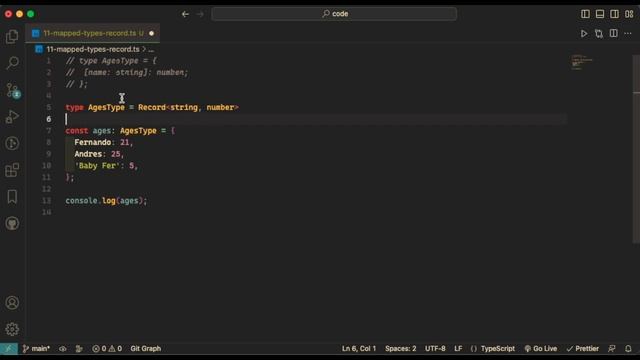Open the Git Graph timeline icon in activity bar
The image size is (640, 360).
pyautogui.click(x=12, y=143)
